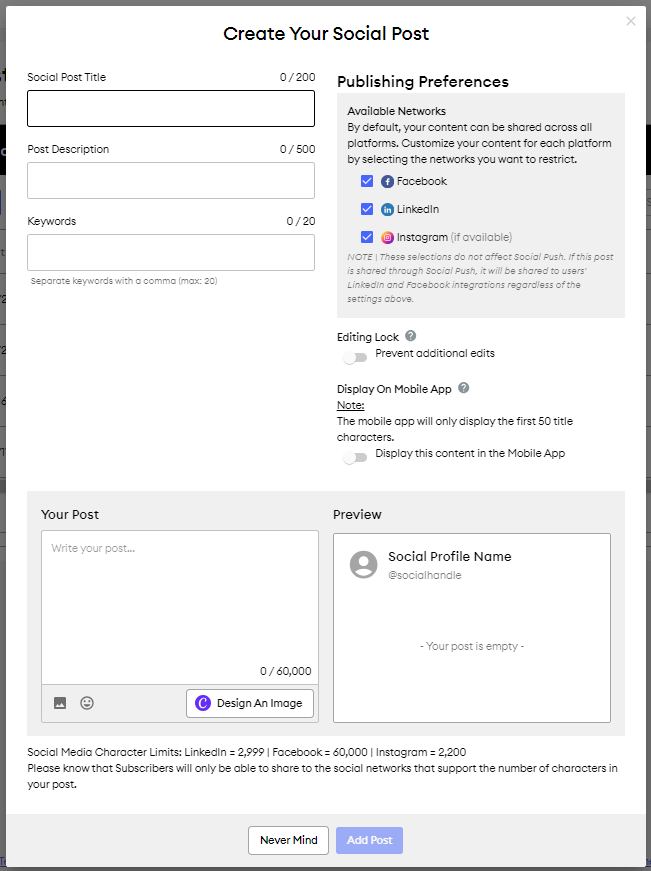The height and width of the screenshot is (871, 651).
Task: Click the LinkedIn network logo icon
Action: 387,209
